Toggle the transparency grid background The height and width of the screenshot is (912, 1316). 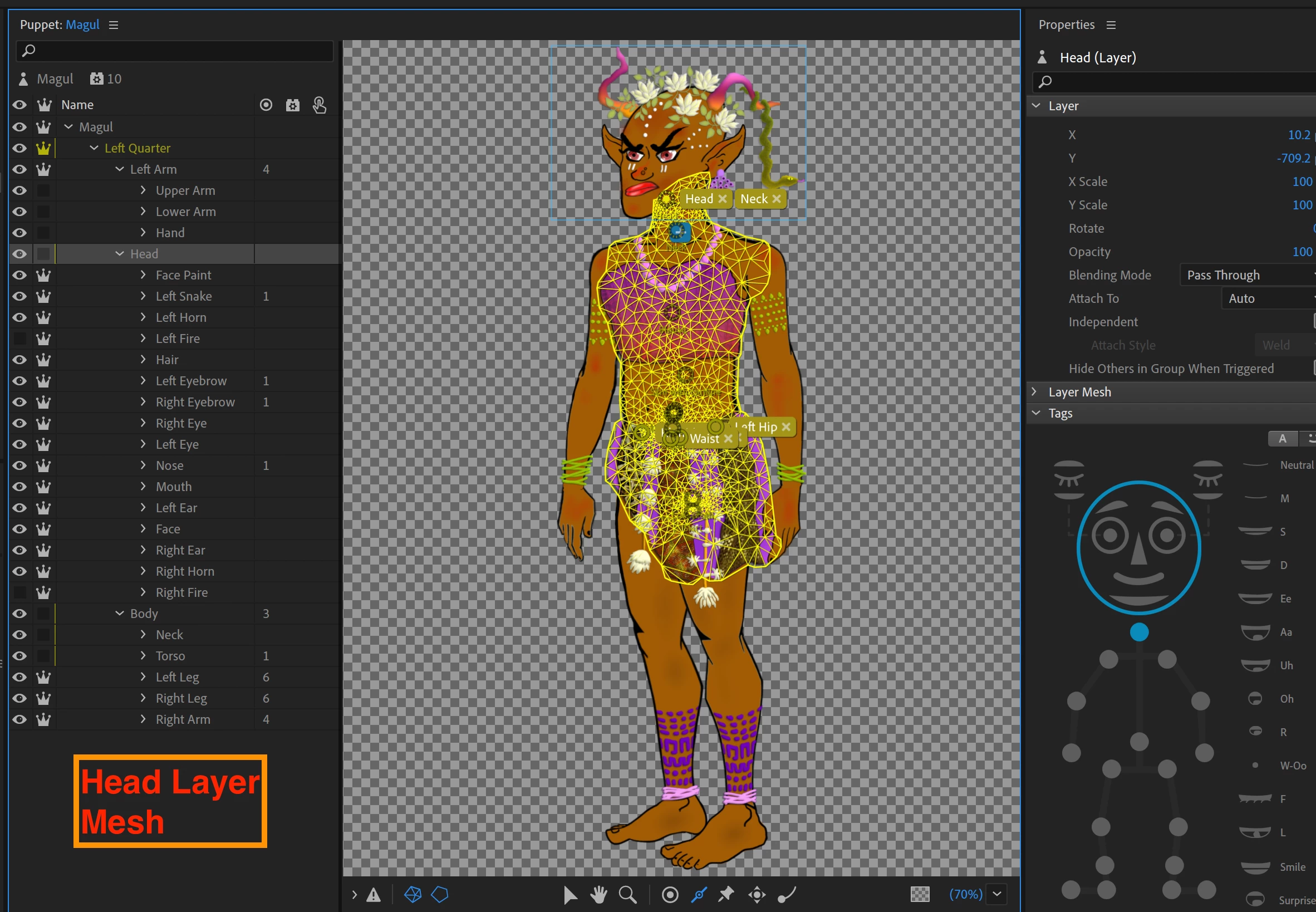pos(920,894)
